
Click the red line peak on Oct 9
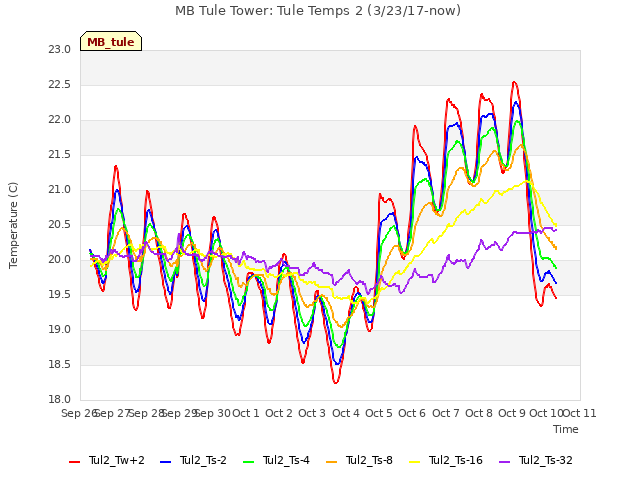point(514,82)
